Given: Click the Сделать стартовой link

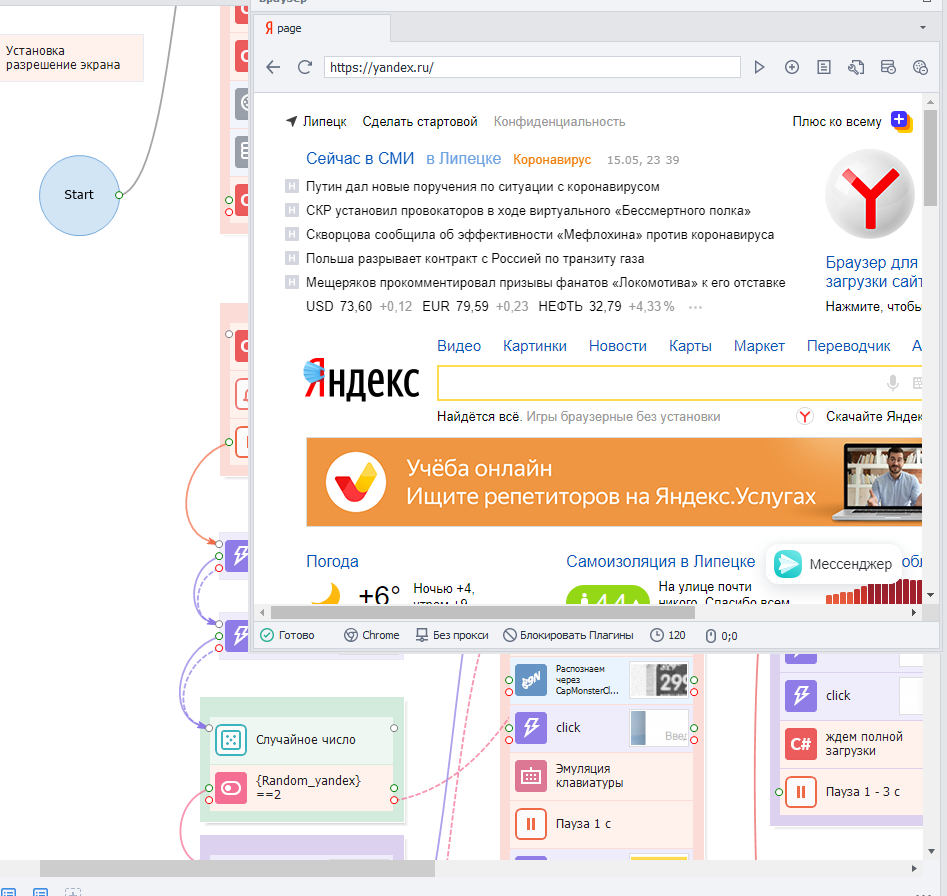Looking at the screenshot, I should [x=420, y=121].
